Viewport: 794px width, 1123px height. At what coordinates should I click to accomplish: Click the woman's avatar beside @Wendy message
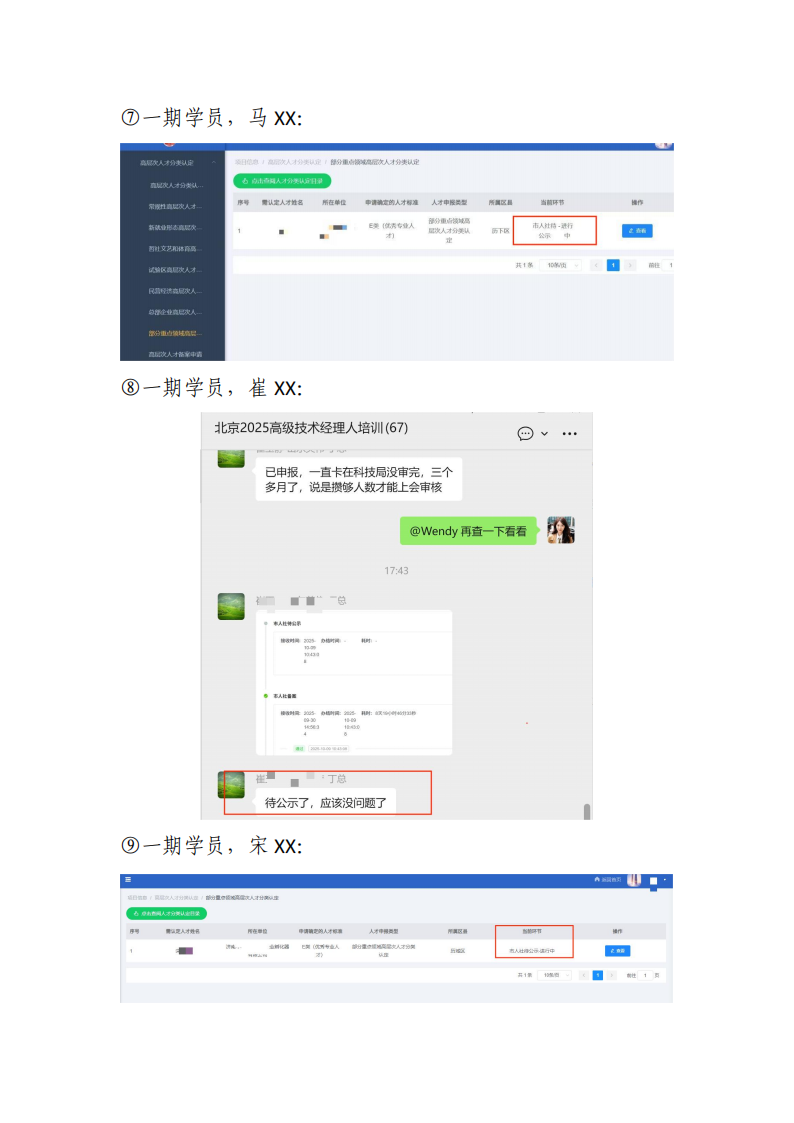561,530
